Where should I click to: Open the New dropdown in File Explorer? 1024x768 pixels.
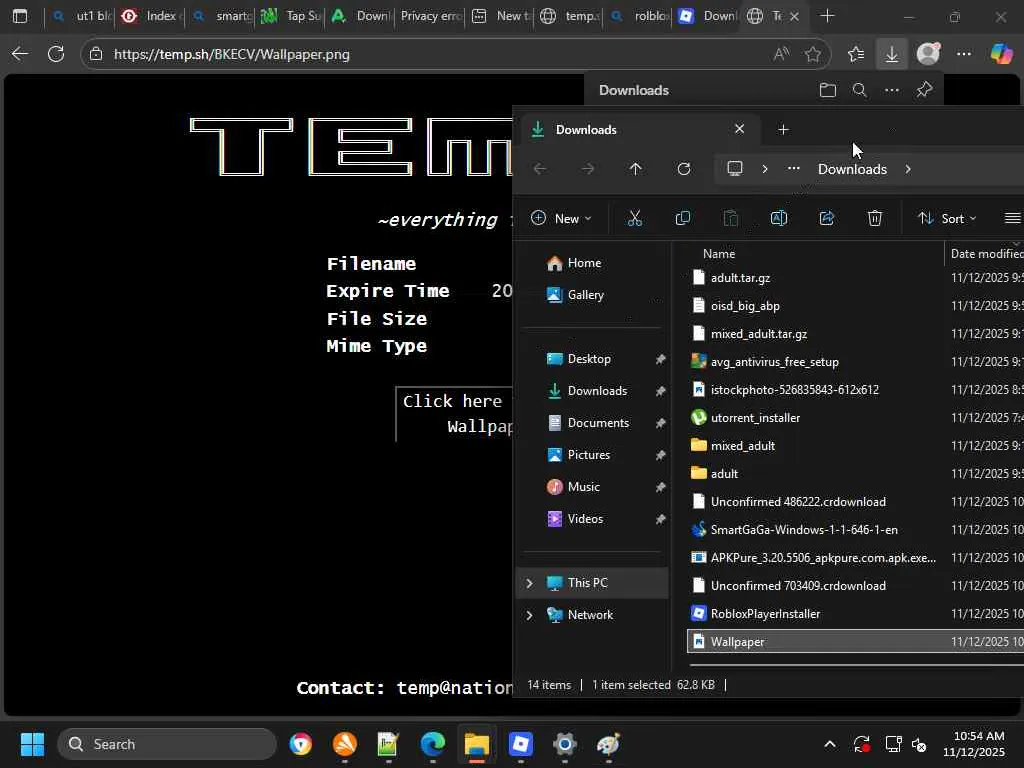pyautogui.click(x=561, y=218)
